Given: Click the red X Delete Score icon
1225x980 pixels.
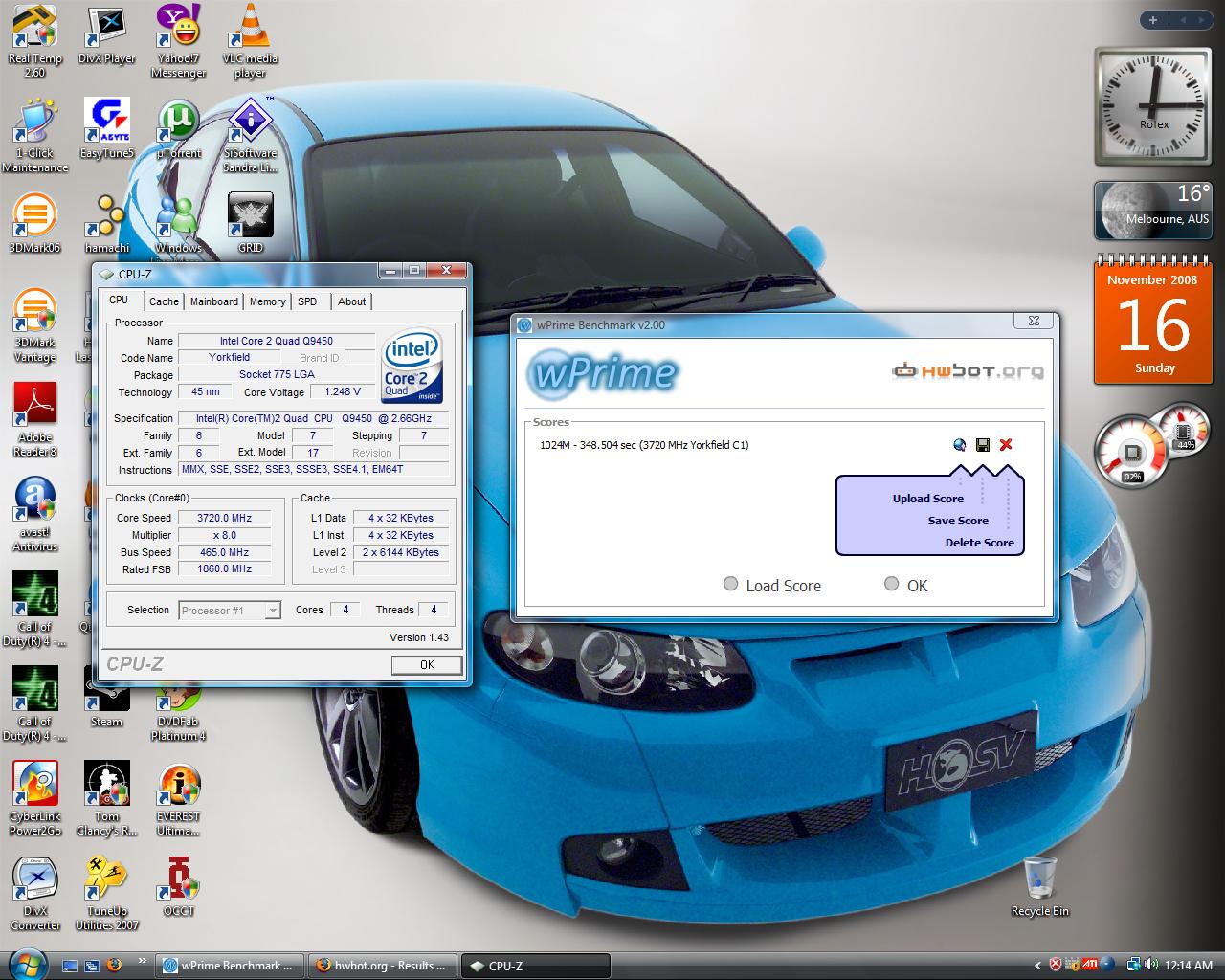Looking at the screenshot, I should tap(1006, 445).
